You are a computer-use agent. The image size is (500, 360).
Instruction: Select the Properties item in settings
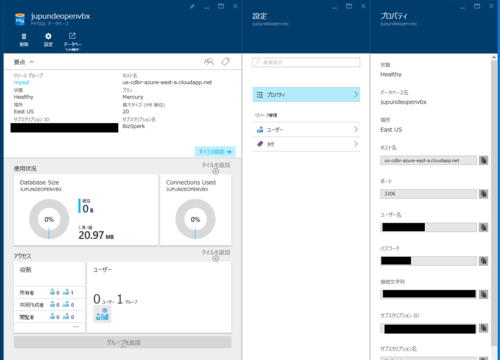coord(306,95)
